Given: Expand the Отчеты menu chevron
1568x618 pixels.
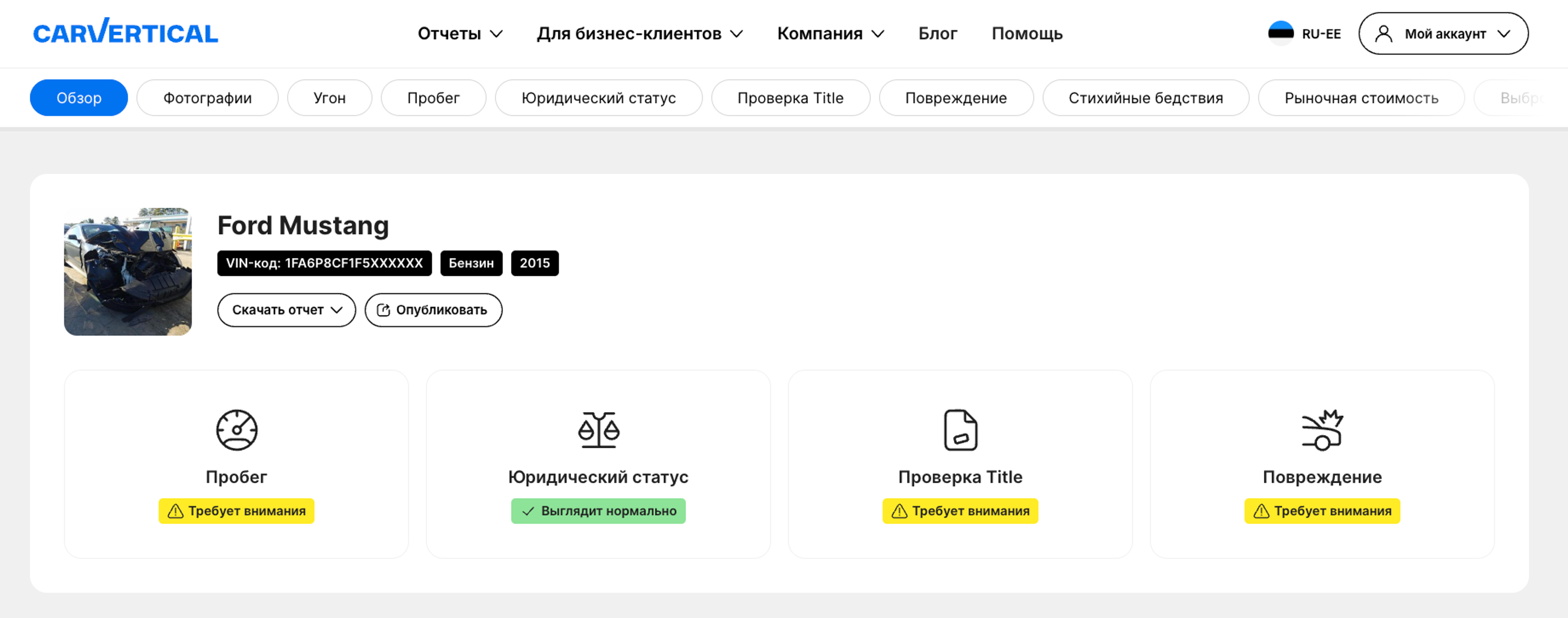Looking at the screenshot, I should click(497, 34).
